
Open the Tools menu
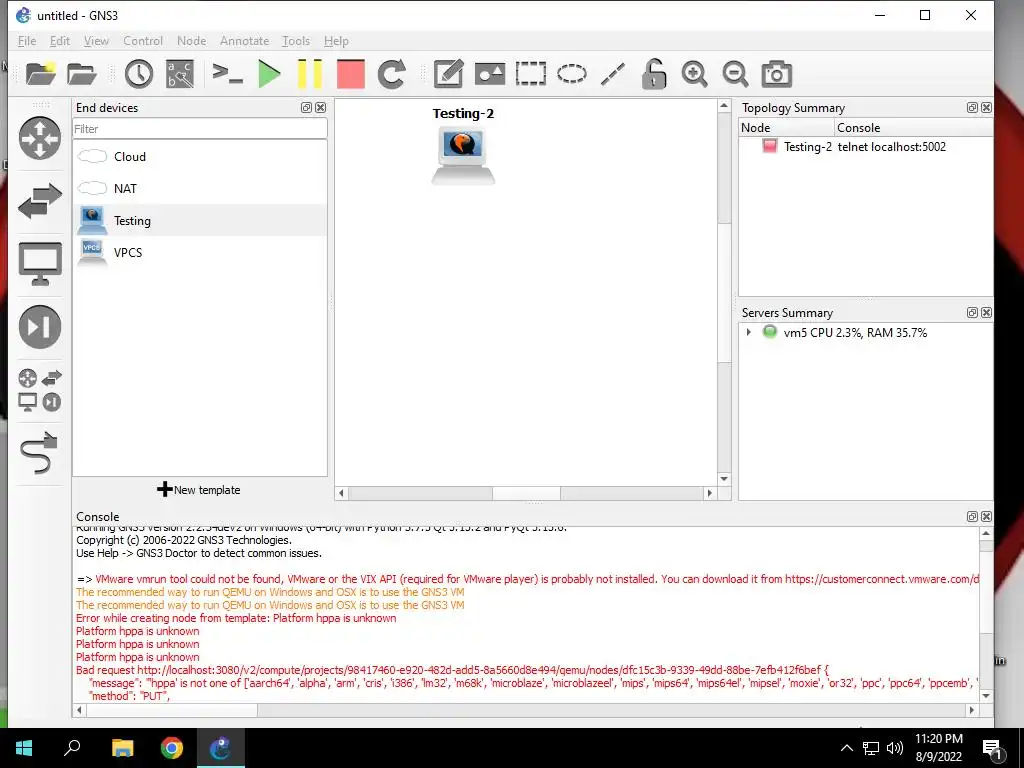tap(296, 40)
